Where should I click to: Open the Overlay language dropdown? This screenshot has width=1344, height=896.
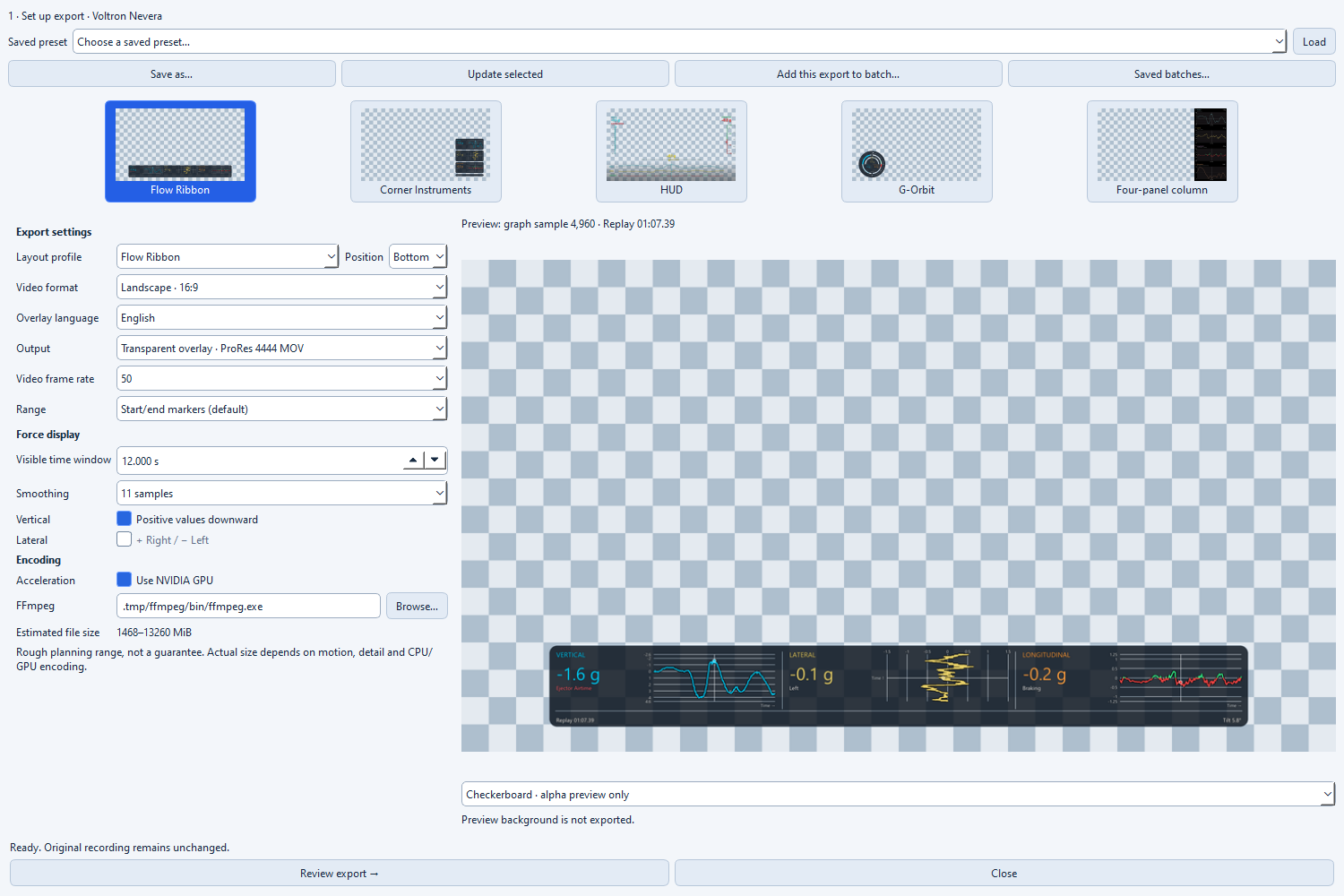(282, 318)
